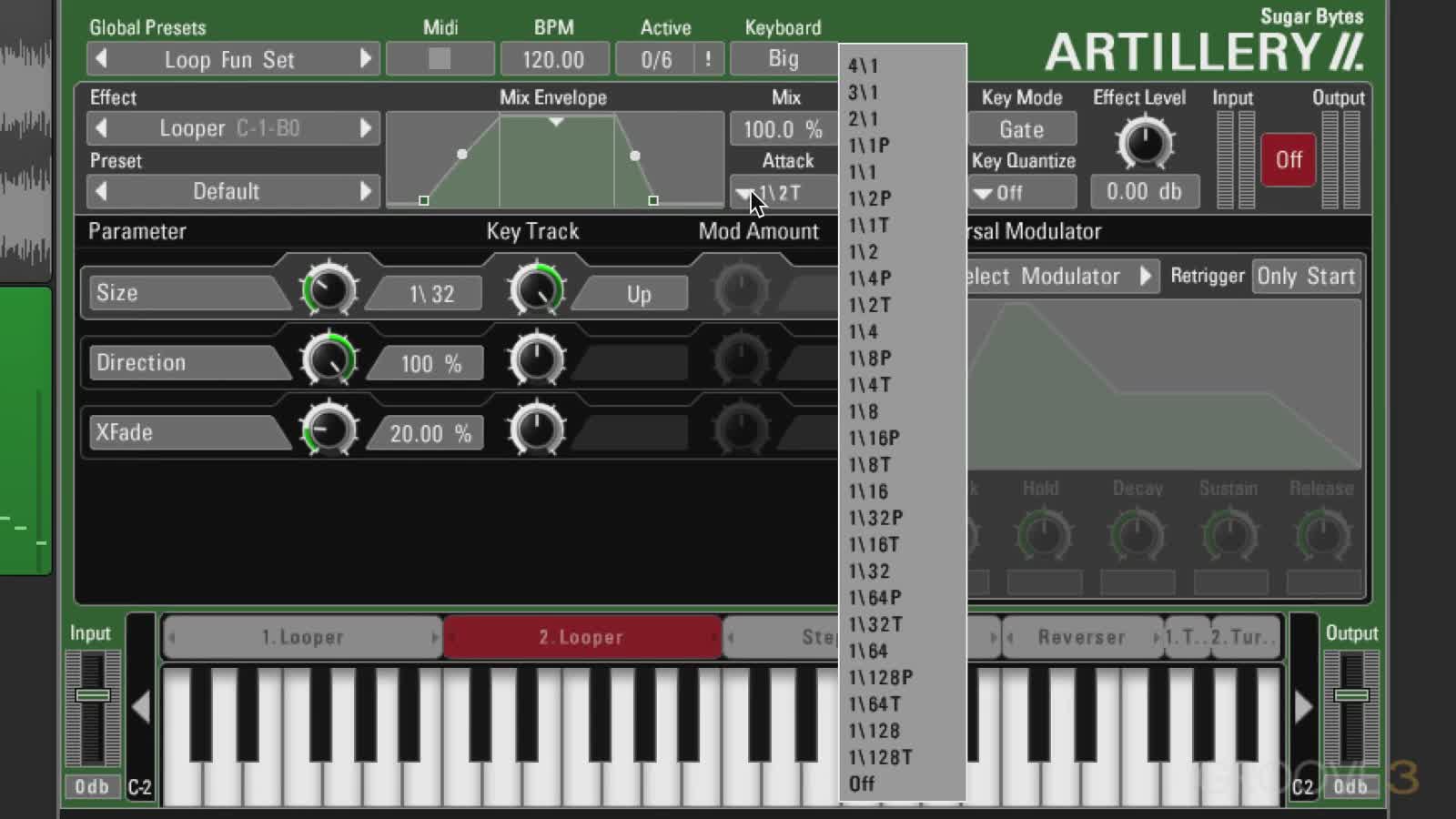Click the Hold envelope knob
Image resolution: width=1456 pixels, height=819 pixels.
pyautogui.click(x=1043, y=536)
